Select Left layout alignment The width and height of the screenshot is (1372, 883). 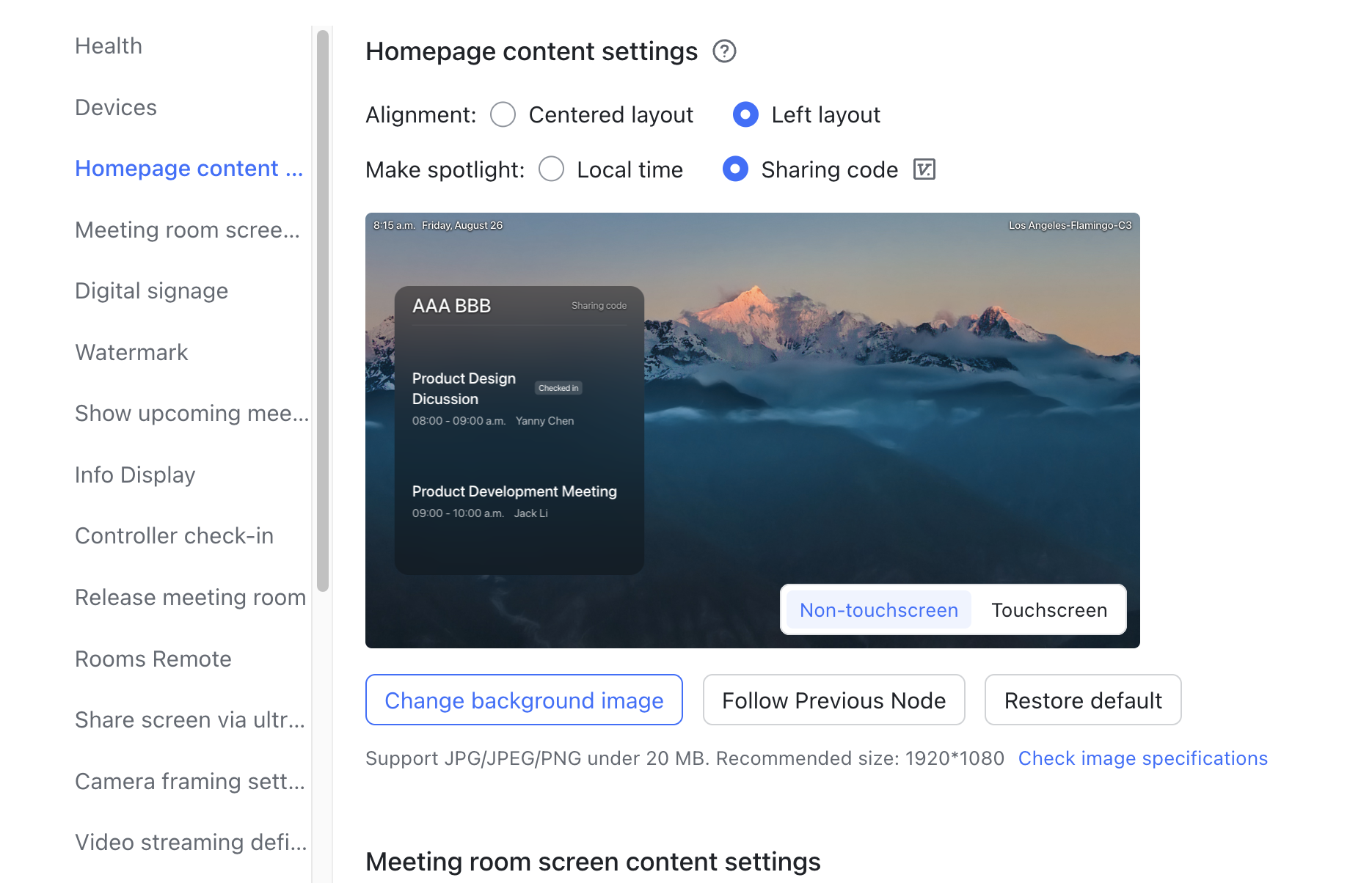[745, 115]
